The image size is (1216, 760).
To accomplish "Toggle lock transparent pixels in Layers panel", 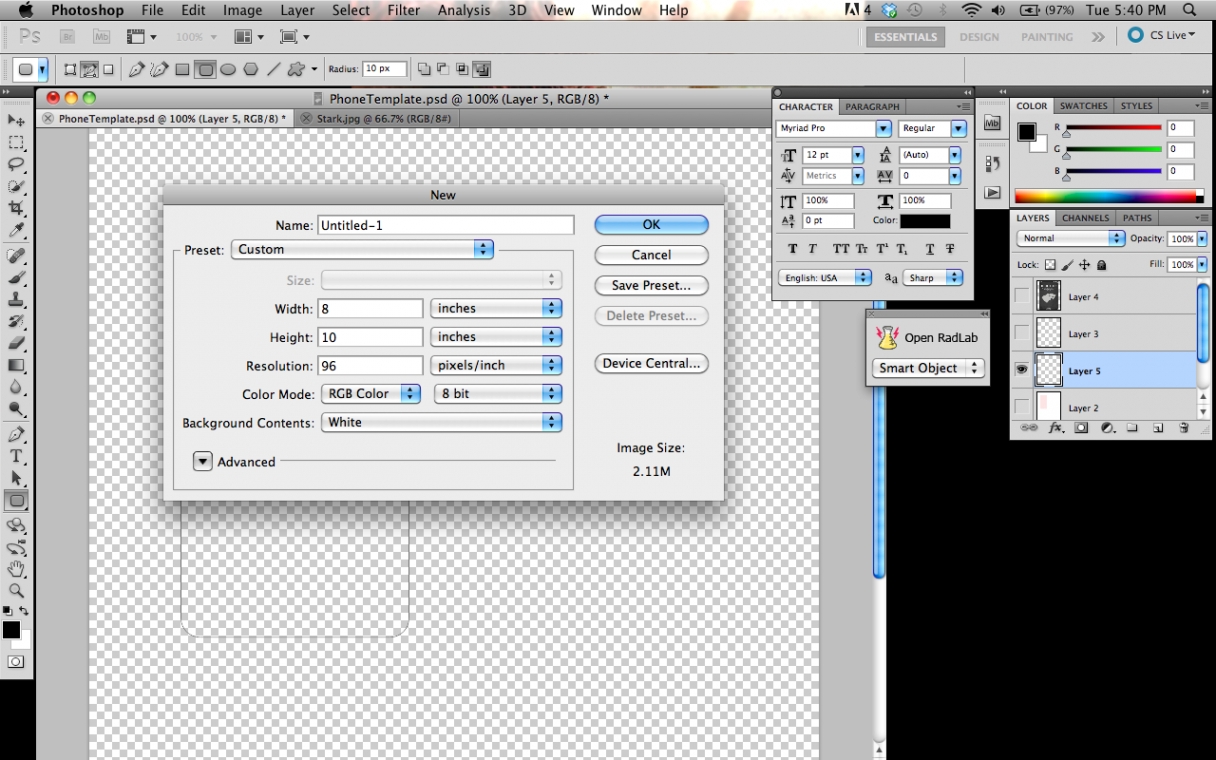I will [x=1050, y=265].
